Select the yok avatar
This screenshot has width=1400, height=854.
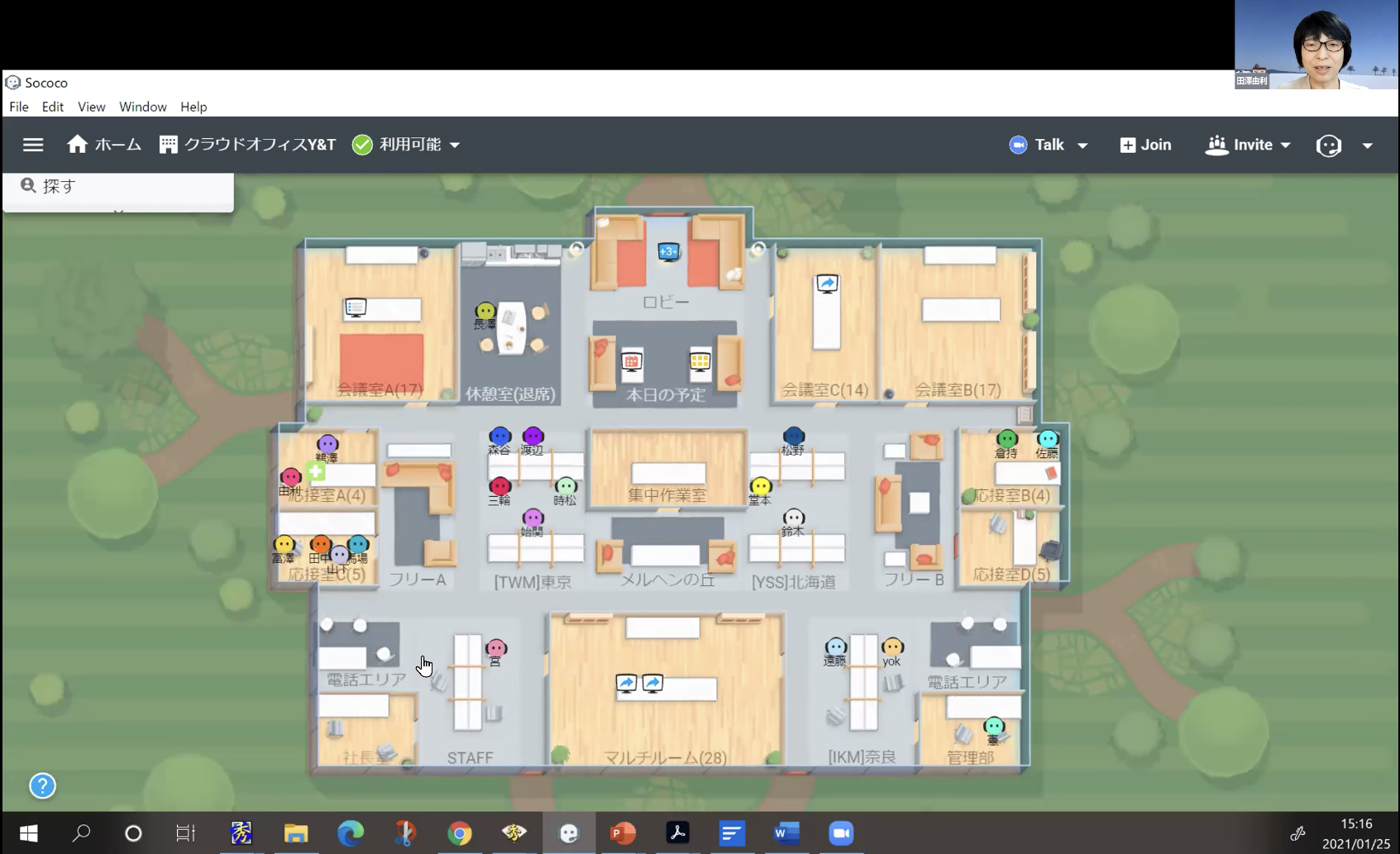point(892,646)
